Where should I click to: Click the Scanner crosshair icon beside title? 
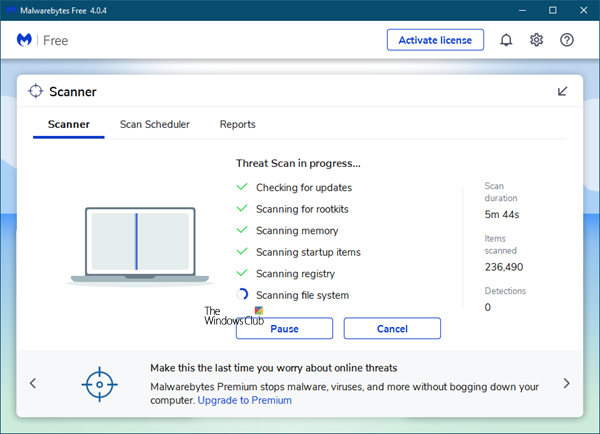point(36,91)
